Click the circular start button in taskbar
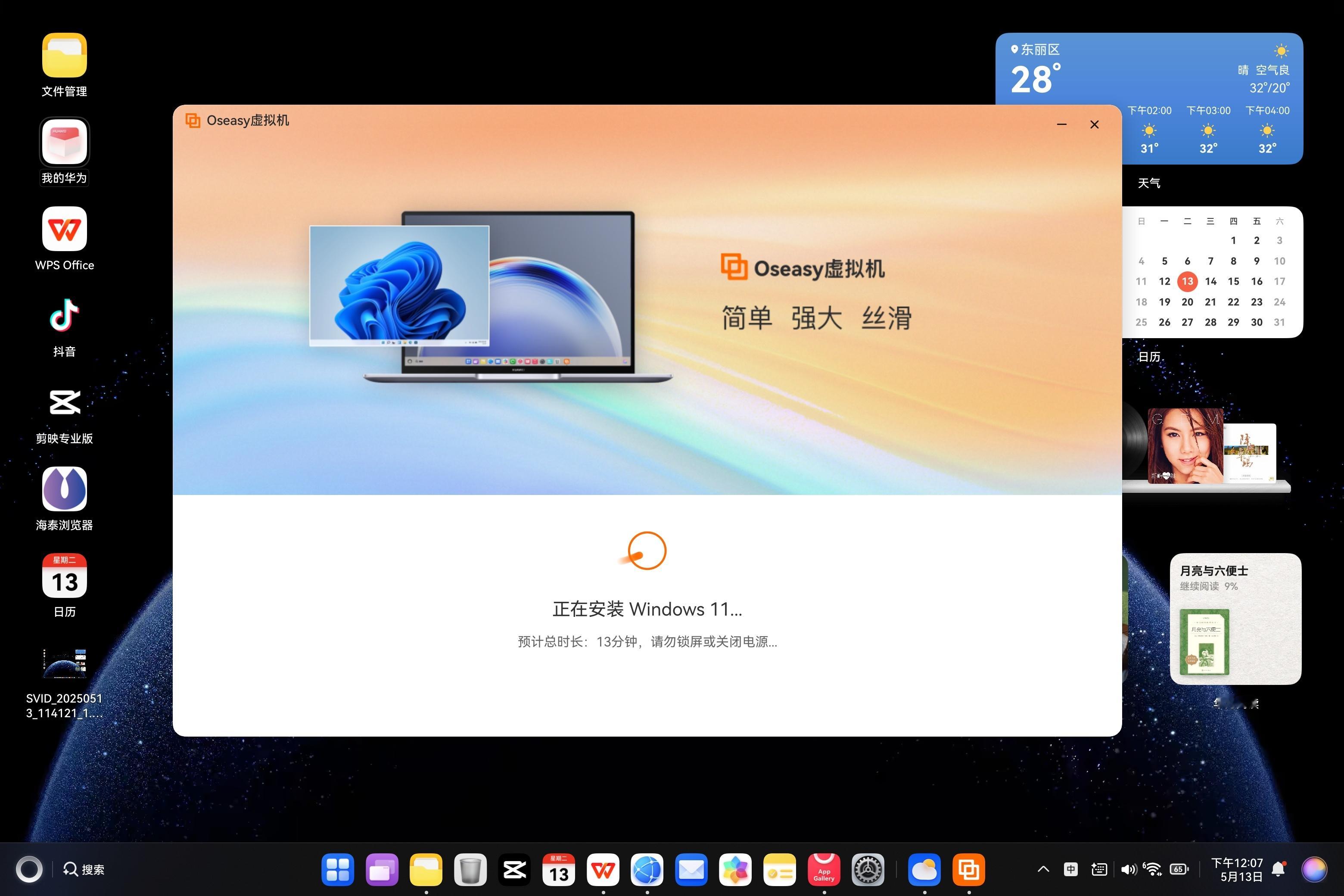1344x896 pixels. click(28, 870)
